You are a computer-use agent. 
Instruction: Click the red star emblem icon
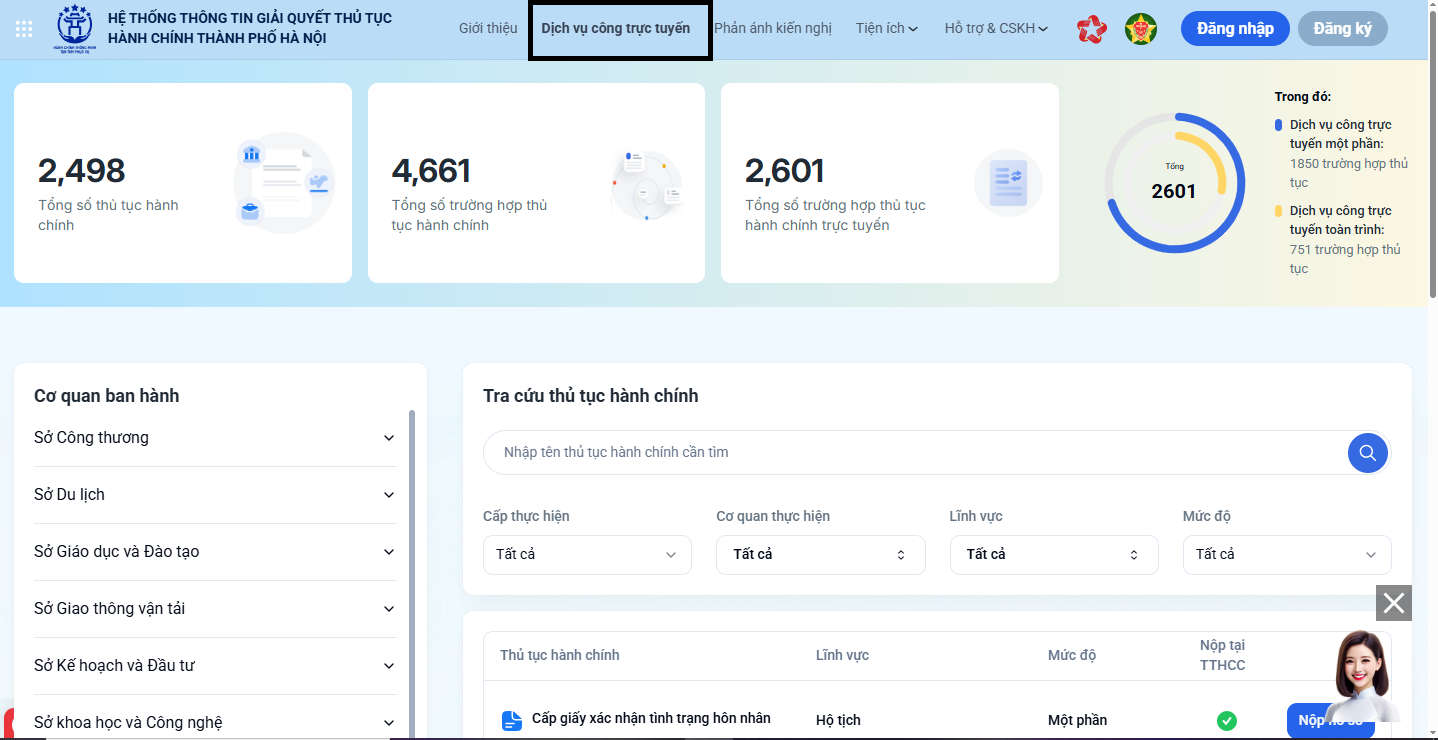coord(1092,29)
